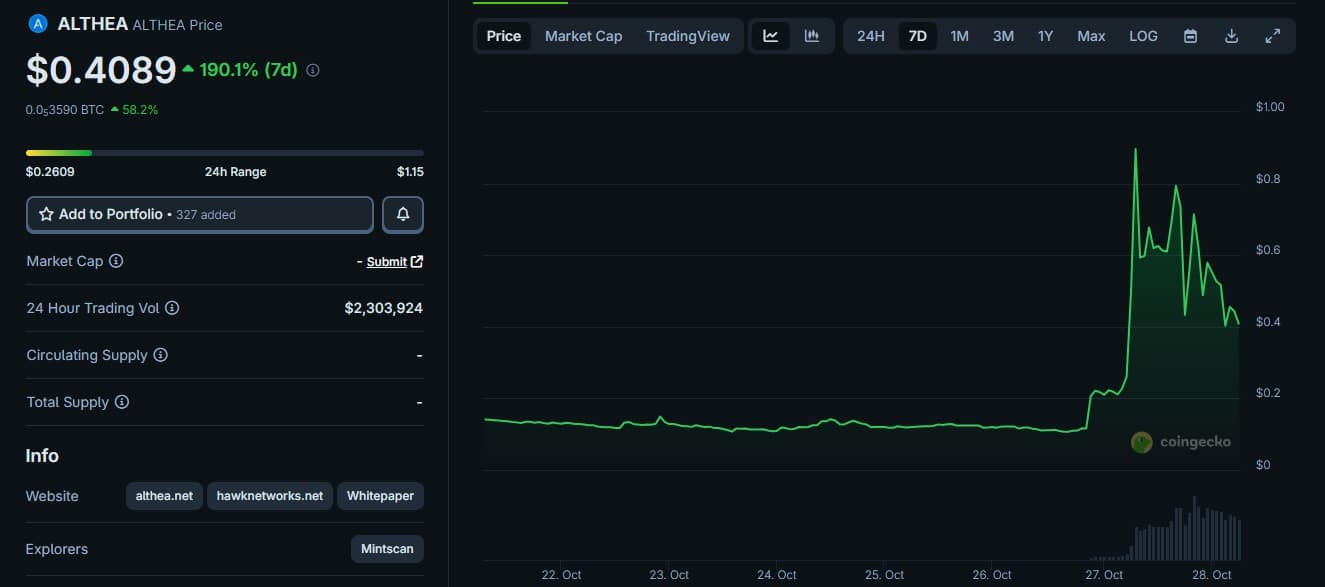Click Circulating Supply info icon

pos(160,355)
